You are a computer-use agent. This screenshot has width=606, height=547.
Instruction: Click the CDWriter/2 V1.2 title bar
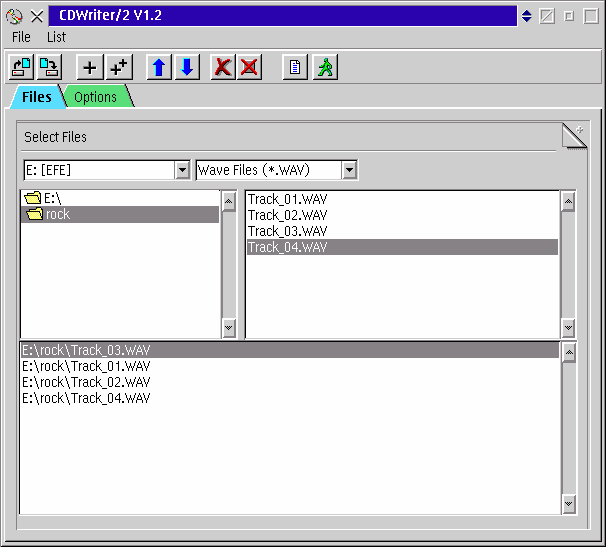click(283, 16)
